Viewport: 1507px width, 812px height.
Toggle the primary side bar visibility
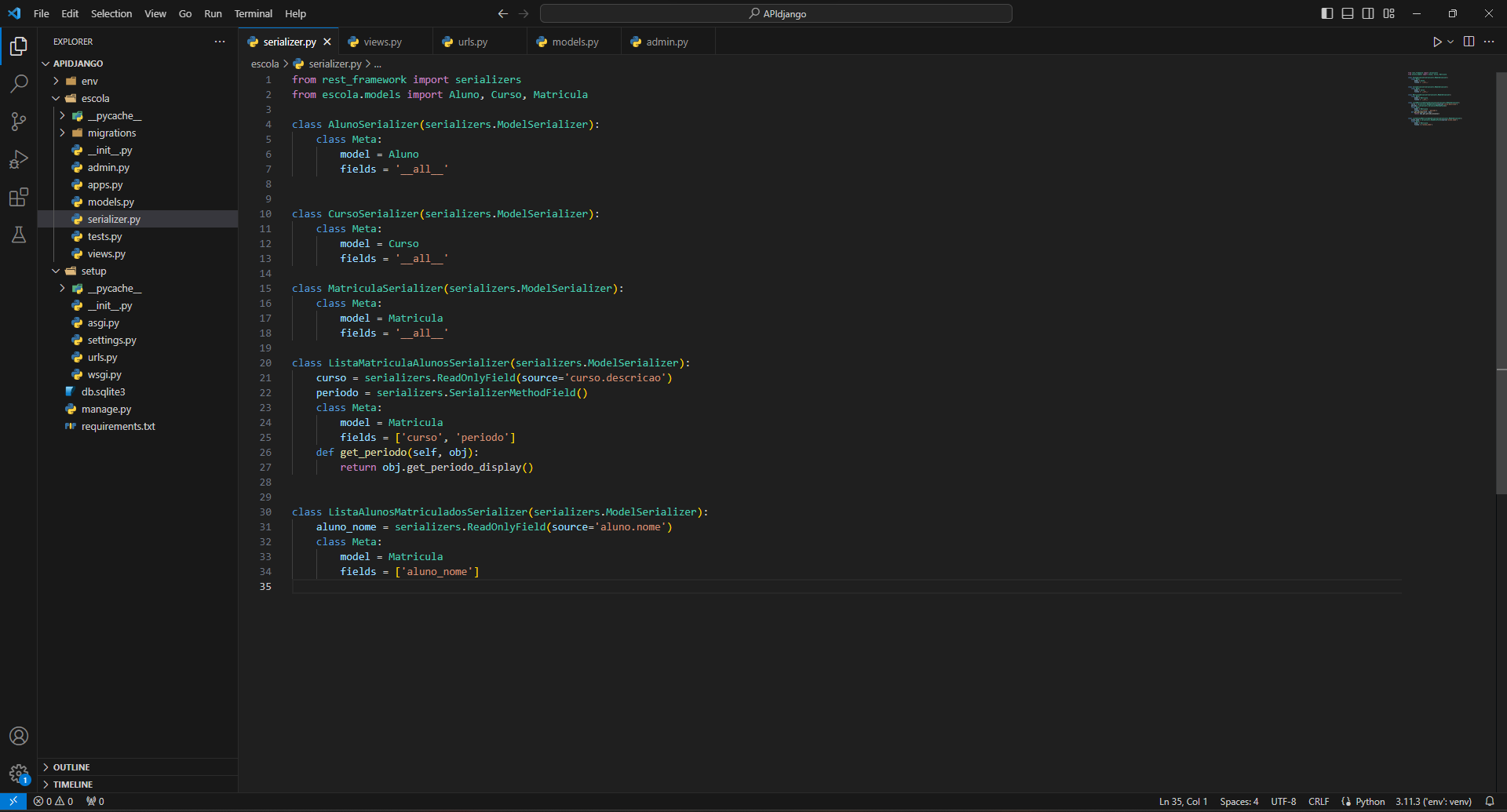pyautogui.click(x=1327, y=13)
